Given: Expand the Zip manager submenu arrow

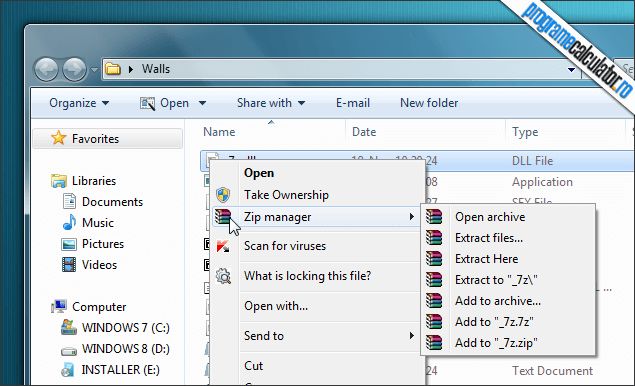Looking at the screenshot, I should click(411, 217).
